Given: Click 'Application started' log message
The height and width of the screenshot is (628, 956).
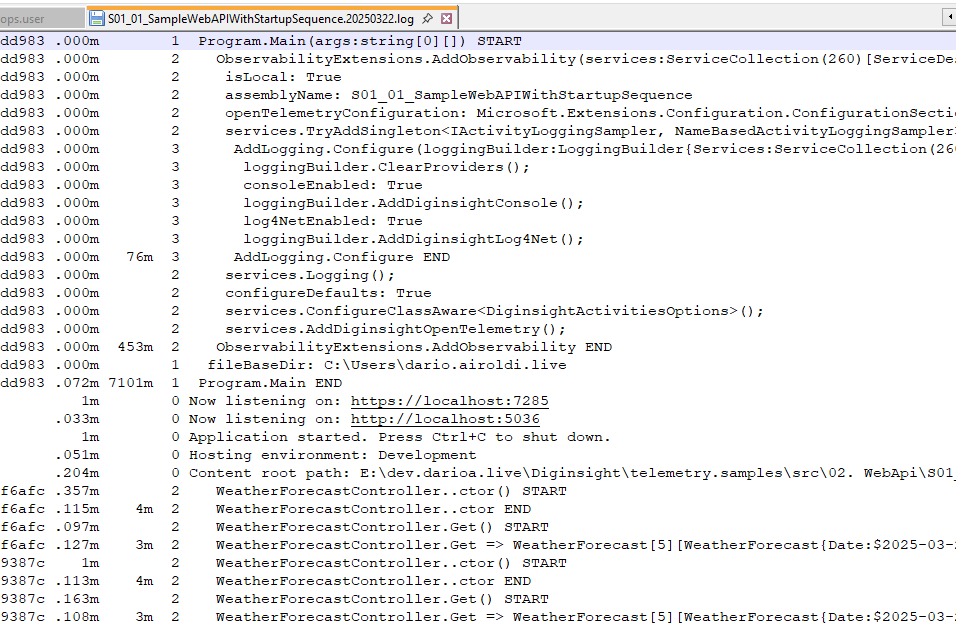Looking at the screenshot, I should pos(399,437).
